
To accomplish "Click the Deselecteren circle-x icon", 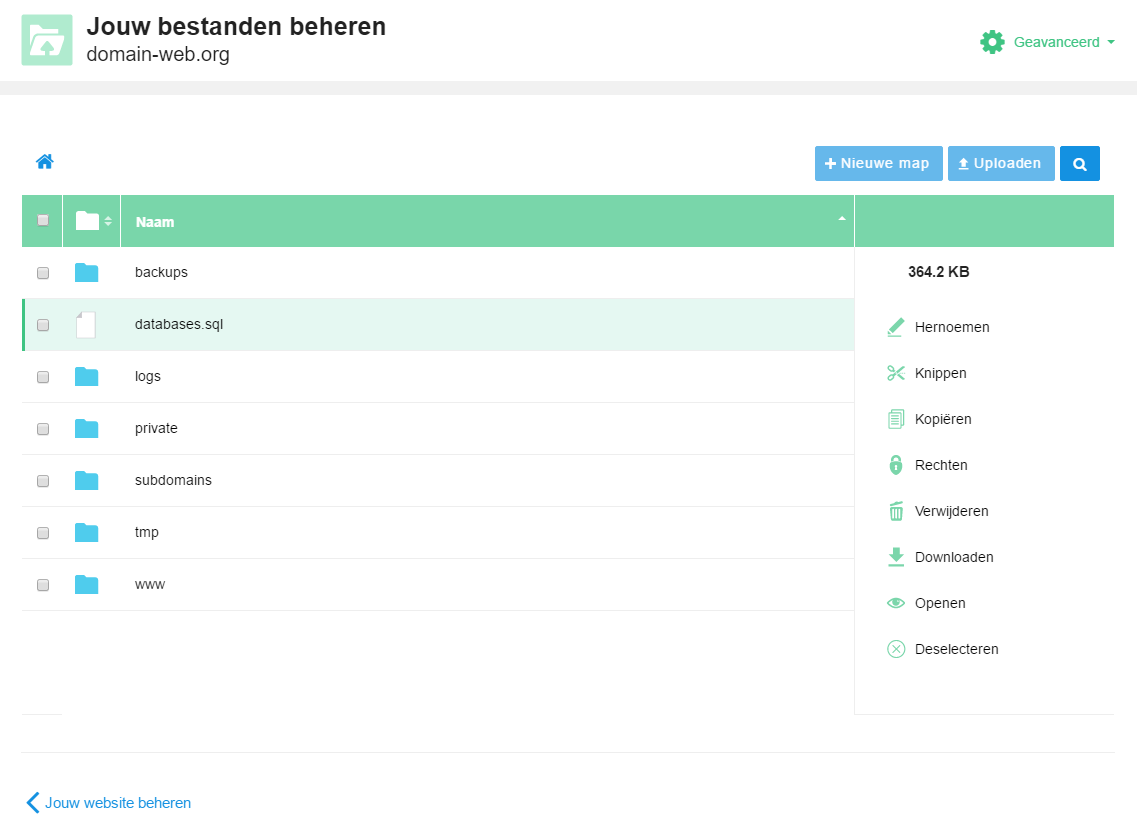I will (x=896, y=649).
